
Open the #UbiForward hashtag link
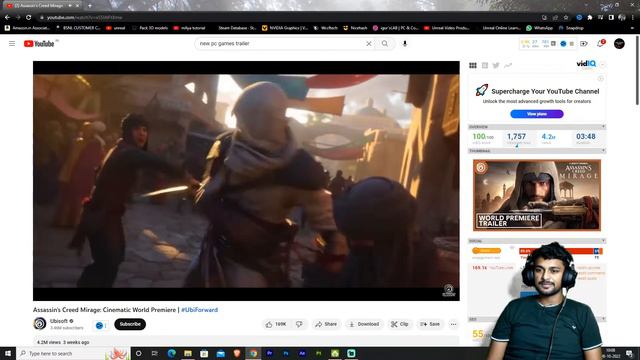[199, 310]
